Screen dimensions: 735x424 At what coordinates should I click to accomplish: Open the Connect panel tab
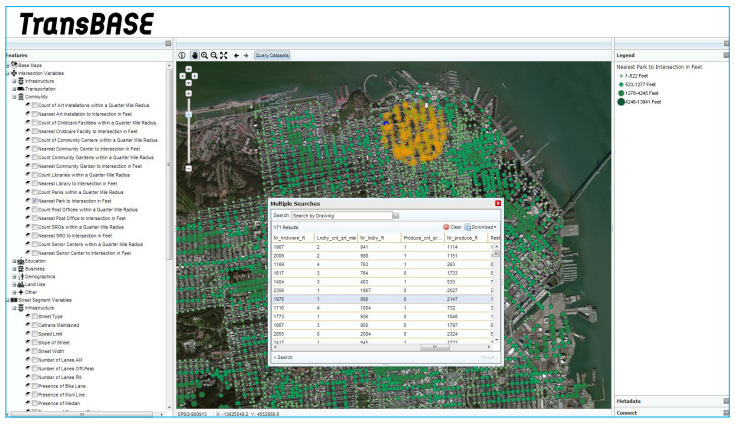629,412
